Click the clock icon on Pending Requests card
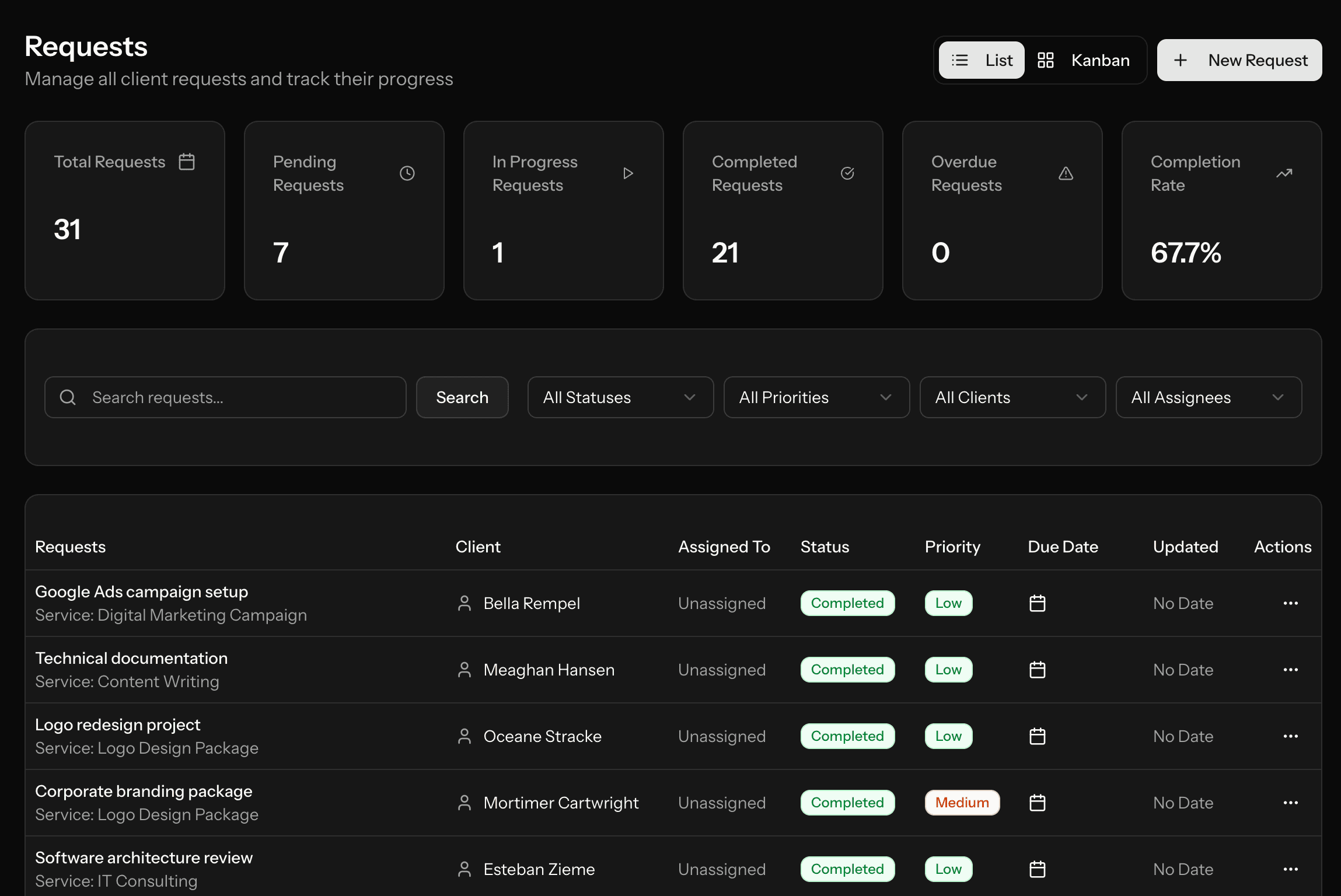 coord(407,173)
